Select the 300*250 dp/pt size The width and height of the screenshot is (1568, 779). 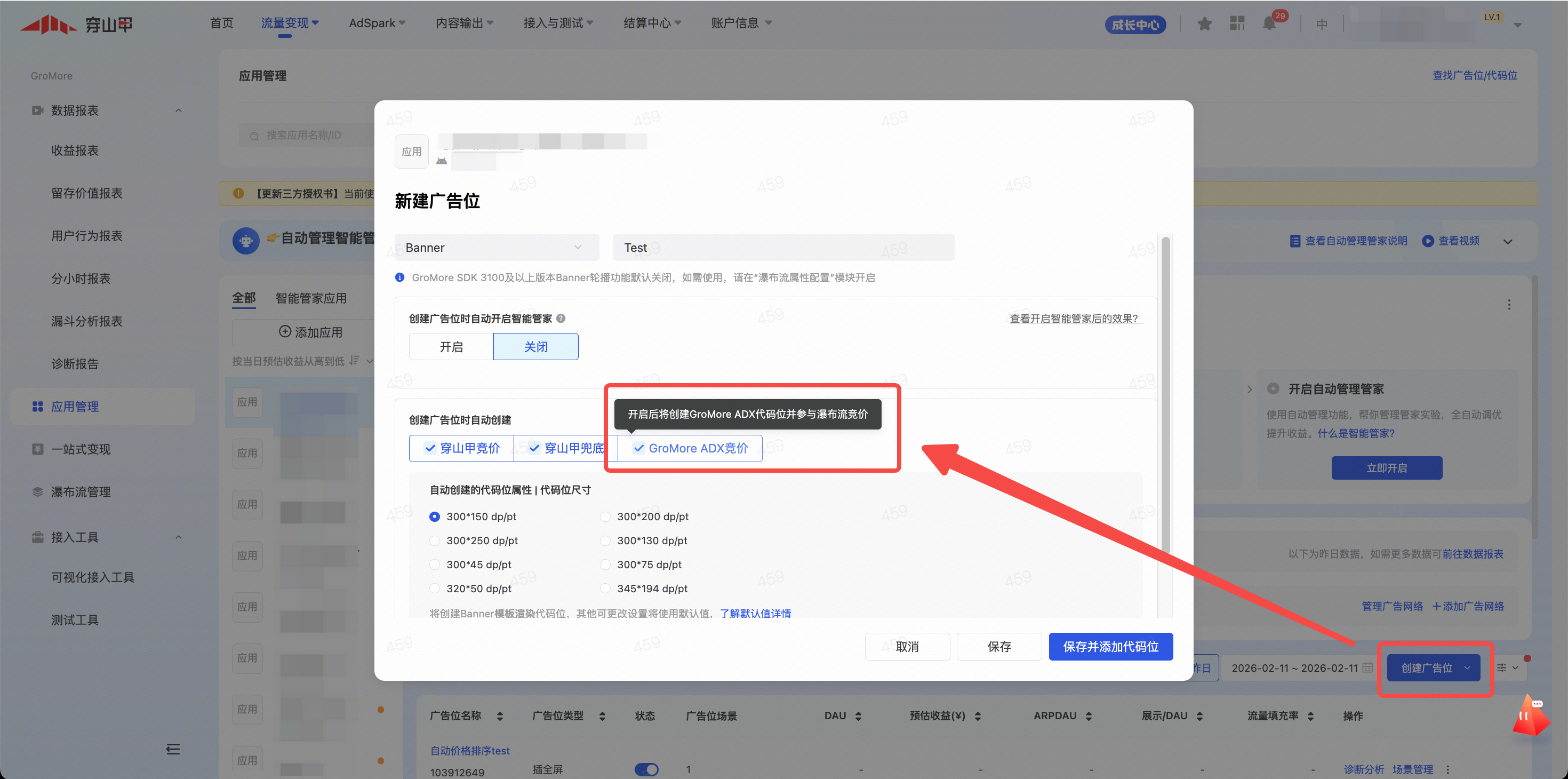pos(435,541)
